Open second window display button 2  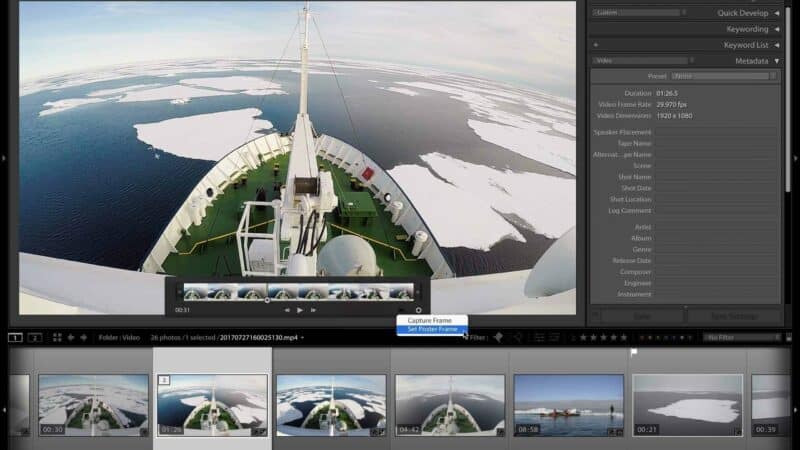(35, 337)
